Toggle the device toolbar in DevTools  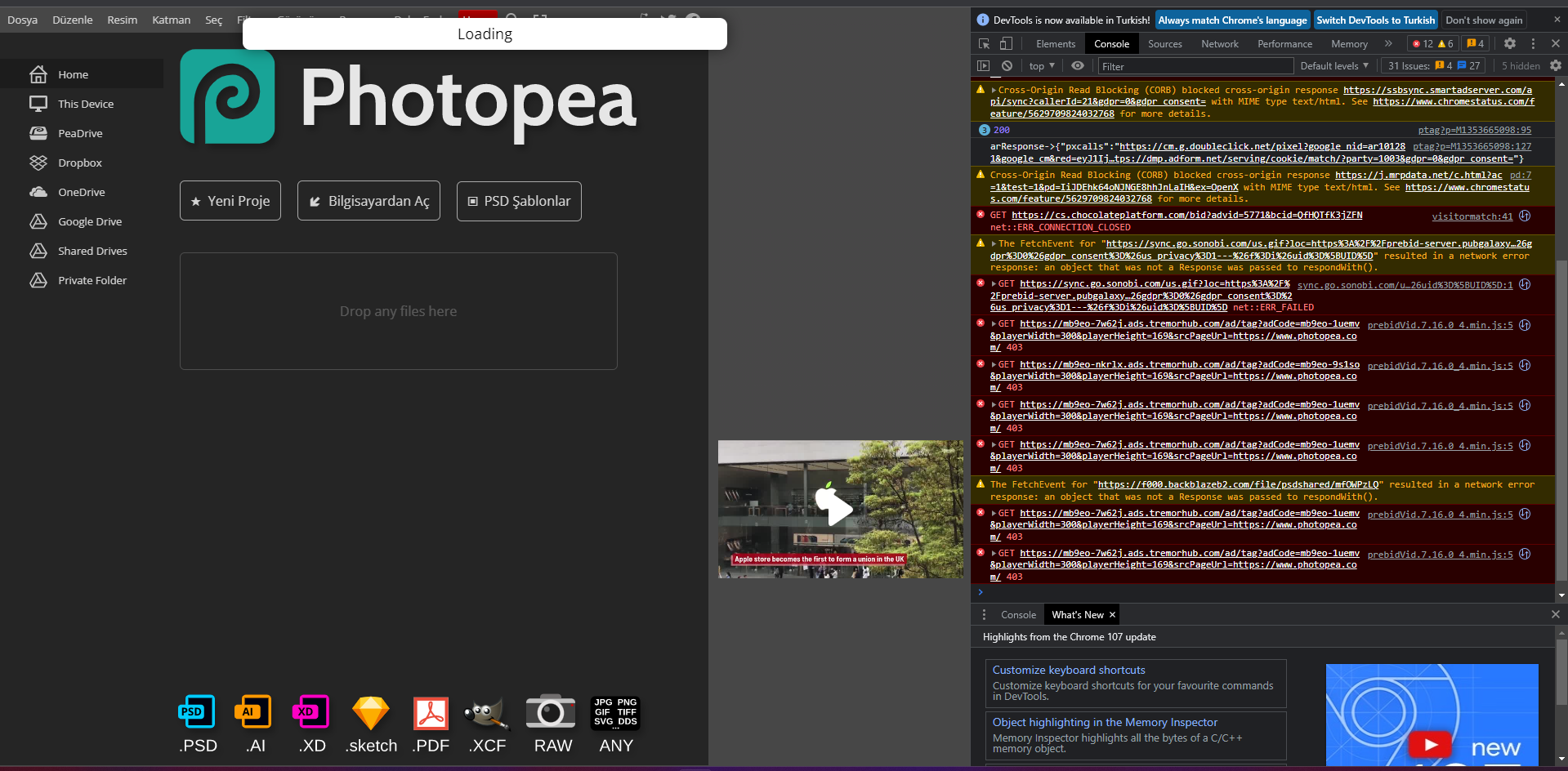coord(1006,43)
